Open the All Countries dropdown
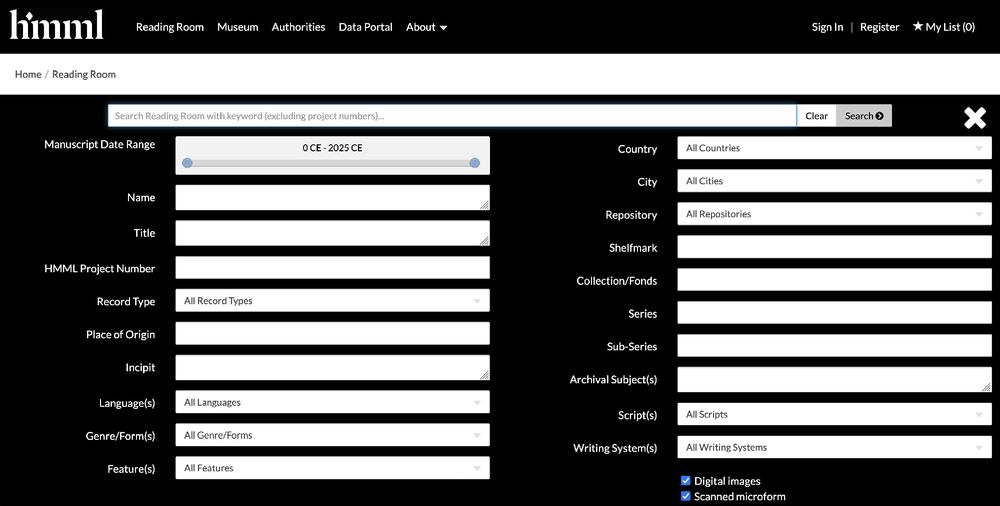Viewport: 1000px width, 506px height. coord(834,148)
